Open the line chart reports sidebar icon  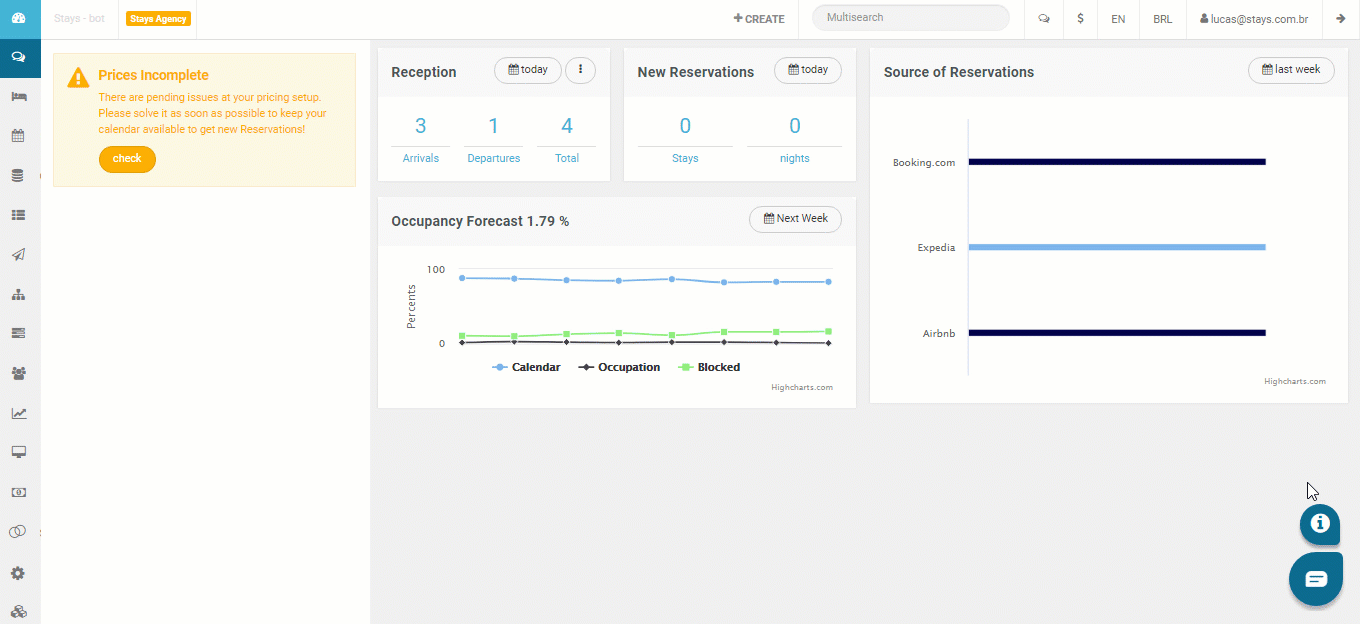coord(18,413)
